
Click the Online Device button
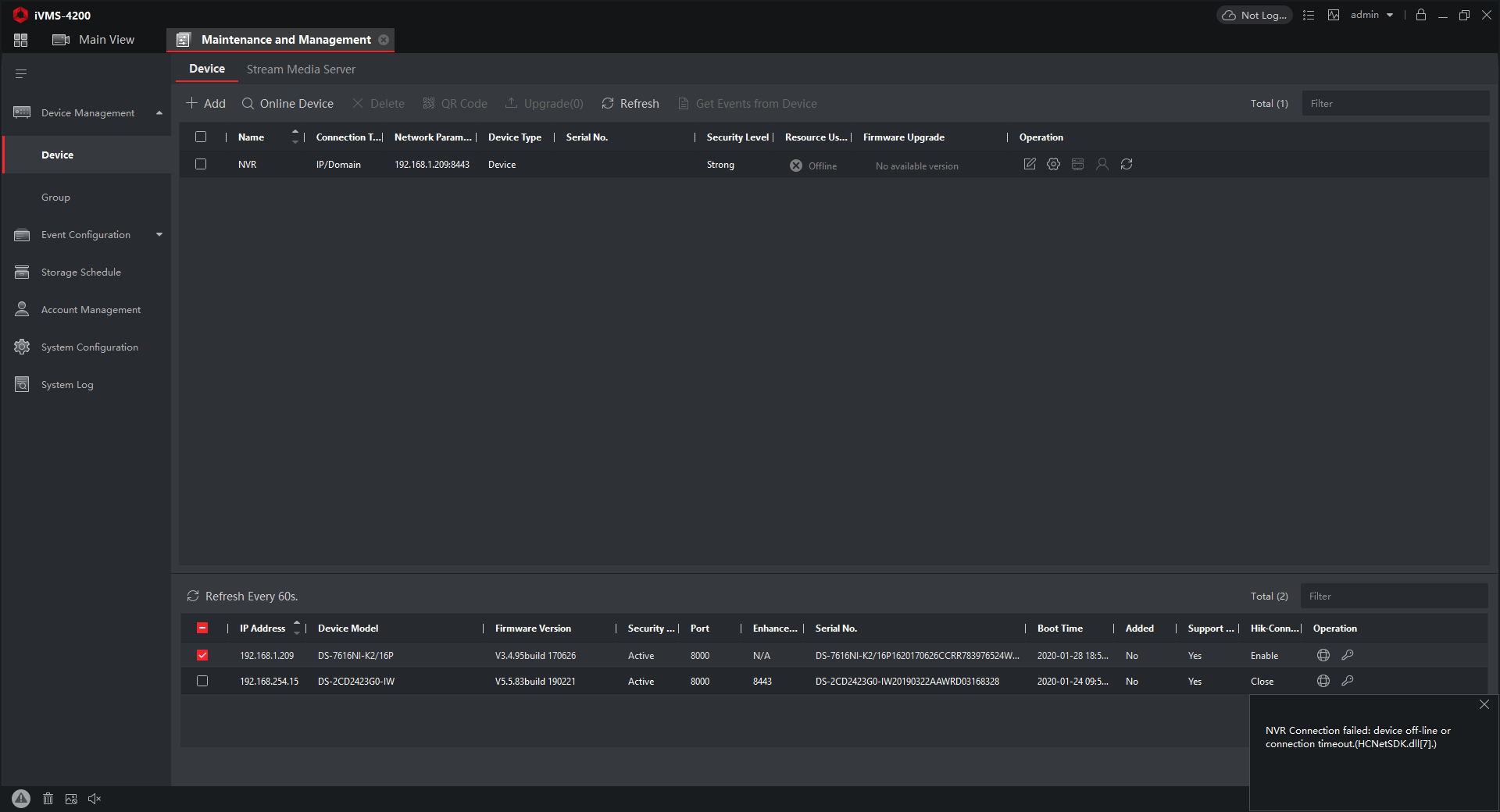287,104
